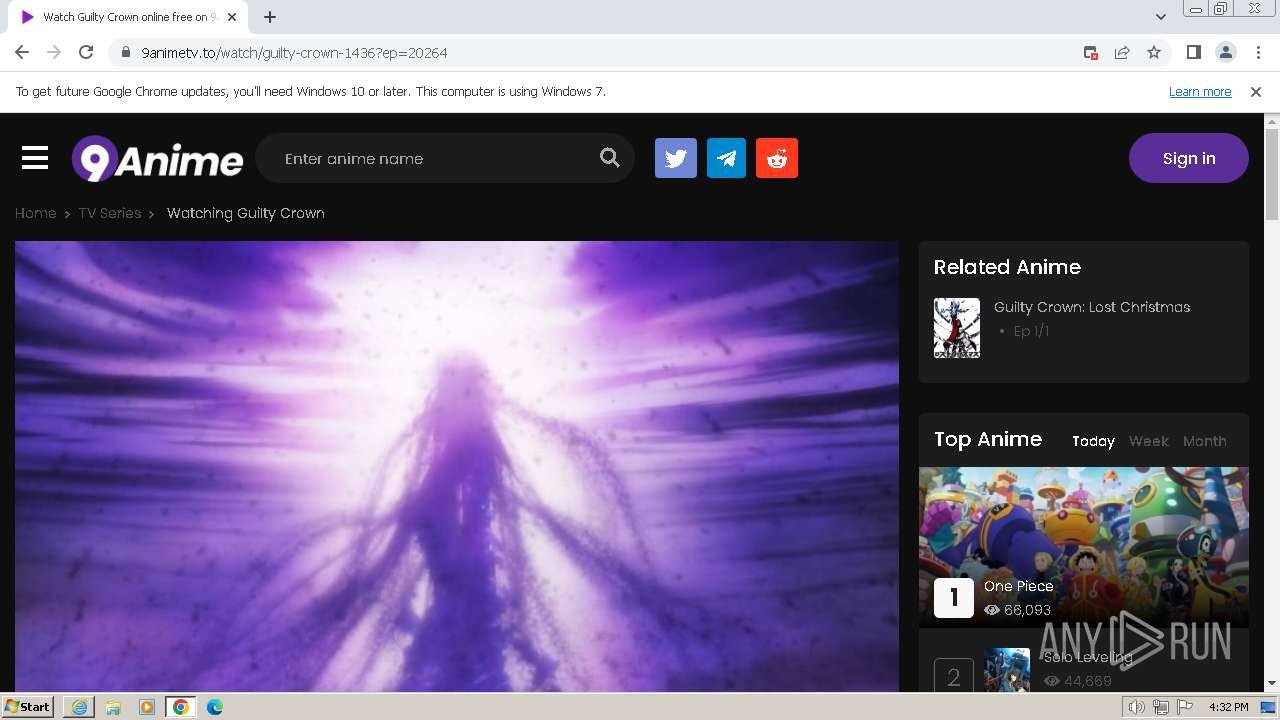This screenshot has height=720, width=1280.
Task: Click the Learn more link
Action: (x=1200, y=92)
